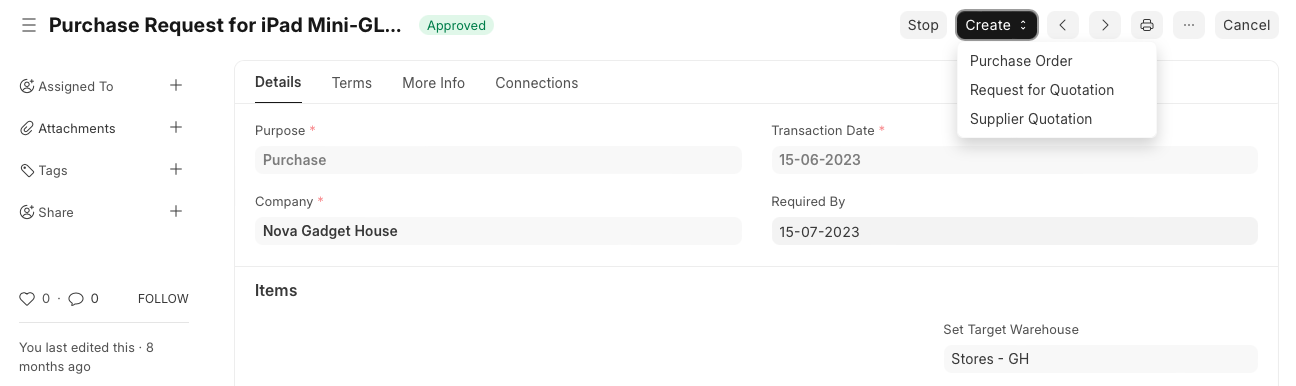Open the three-dots more options menu
This screenshot has height=386, width=1296.
click(1189, 25)
